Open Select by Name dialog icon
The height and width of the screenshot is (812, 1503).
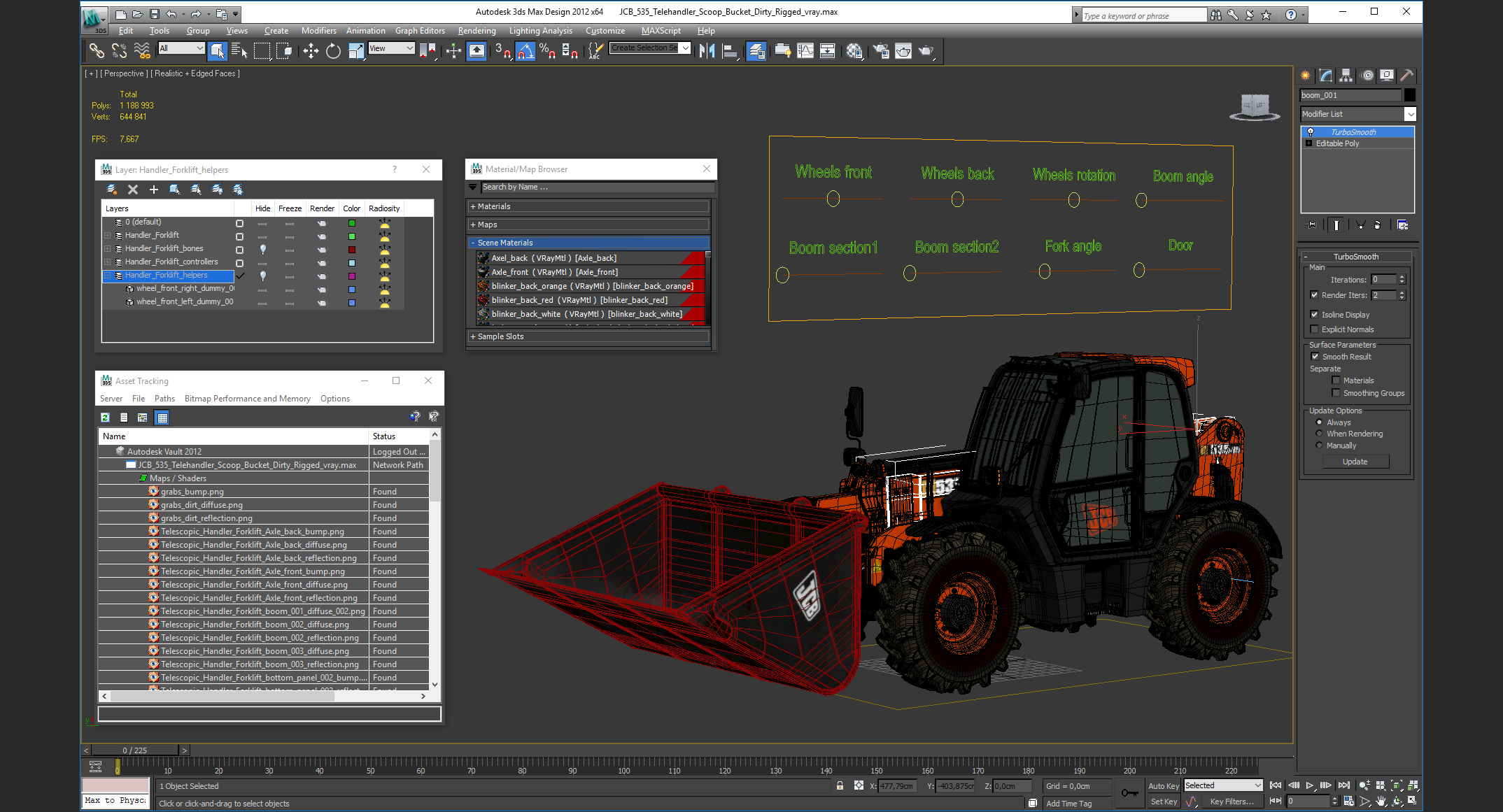pyautogui.click(x=239, y=50)
